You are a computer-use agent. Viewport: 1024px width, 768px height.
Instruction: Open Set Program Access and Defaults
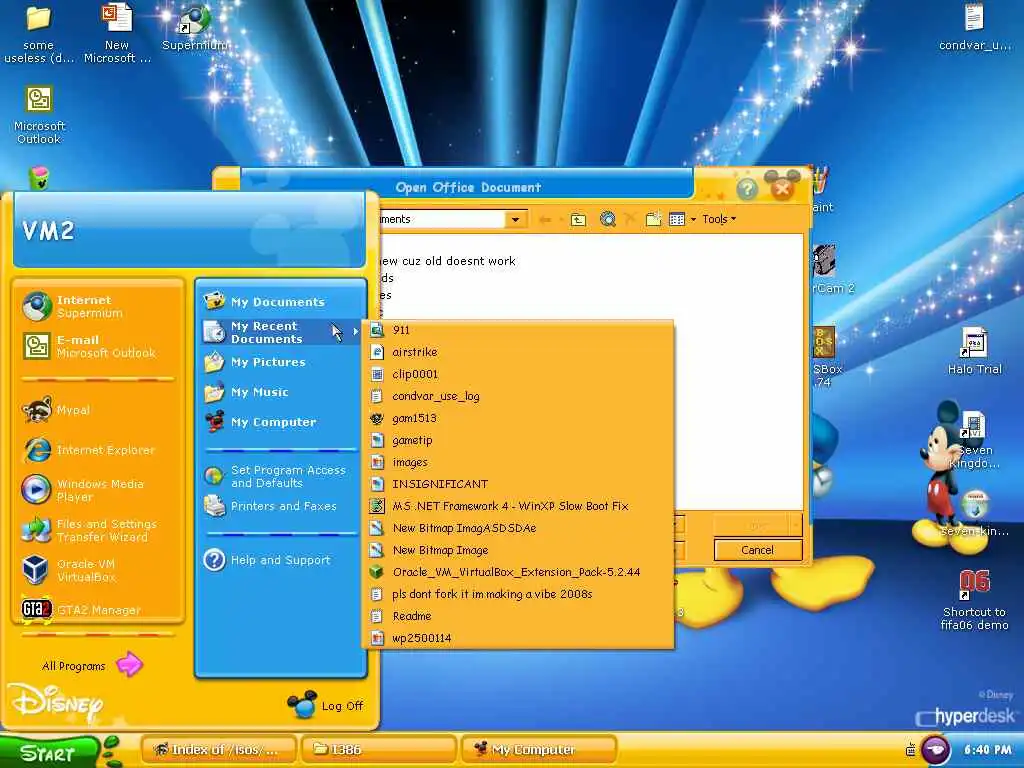pyautogui.click(x=281, y=476)
